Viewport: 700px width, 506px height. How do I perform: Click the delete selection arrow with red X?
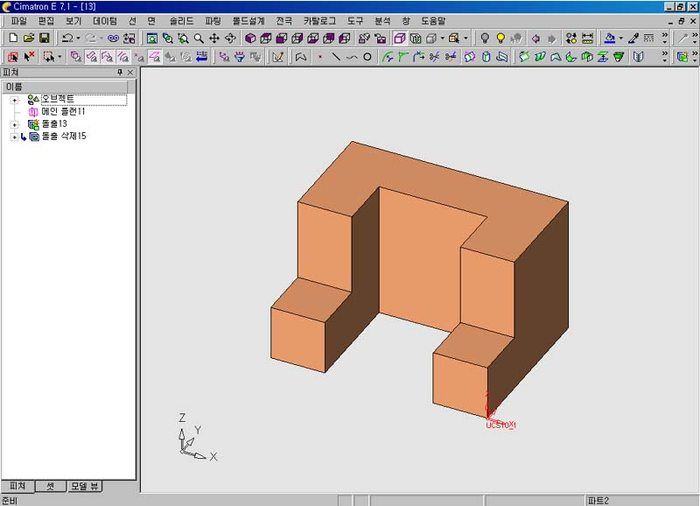pyautogui.click(x=29, y=57)
